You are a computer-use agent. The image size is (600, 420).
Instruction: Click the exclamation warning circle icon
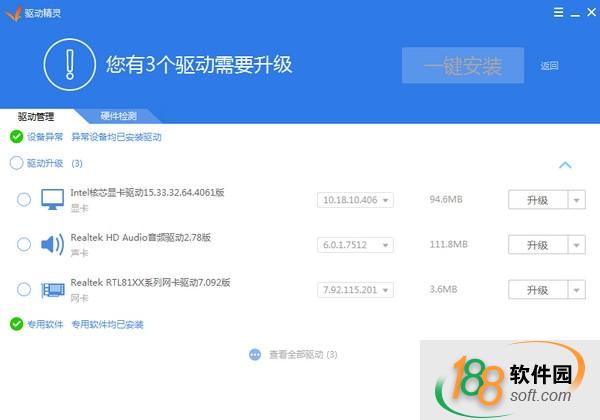pyautogui.click(x=69, y=65)
